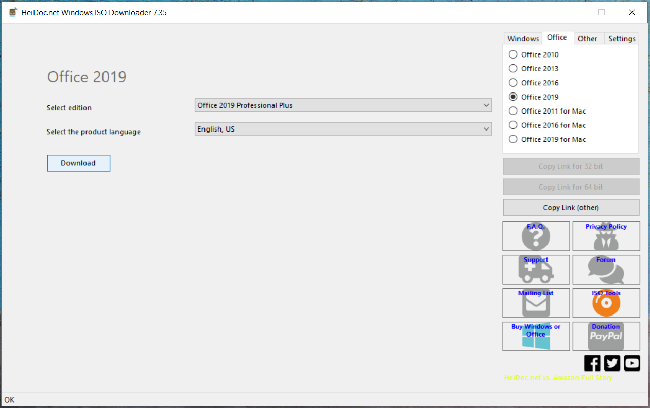Click Copy Link (other) button
Image resolution: width=650 pixels, height=408 pixels.
tap(571, 207)
